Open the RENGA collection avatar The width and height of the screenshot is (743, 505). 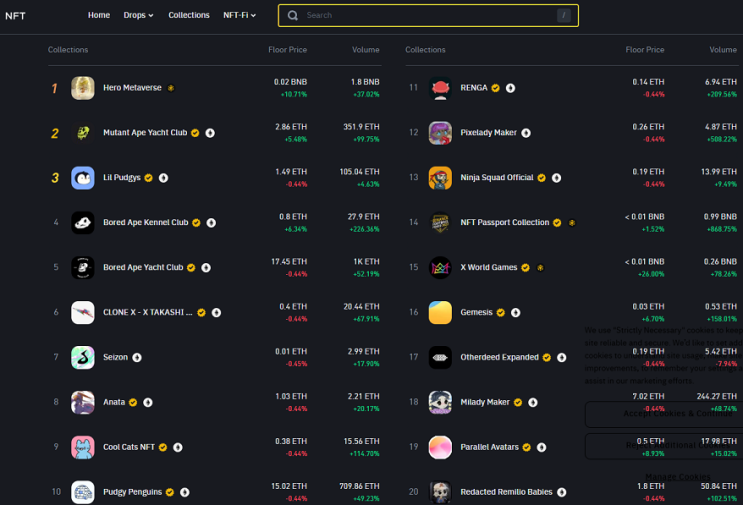coord(440,88)
